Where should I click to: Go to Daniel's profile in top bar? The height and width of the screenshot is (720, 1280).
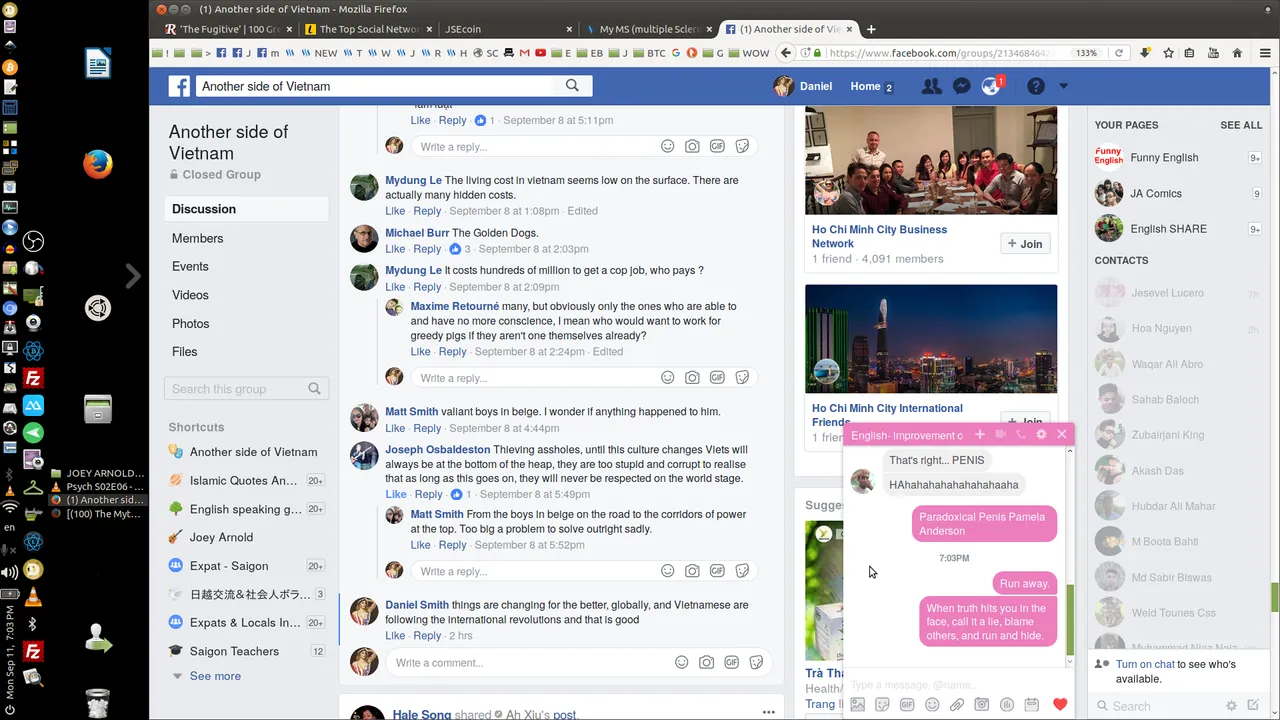tap(803, 86)
